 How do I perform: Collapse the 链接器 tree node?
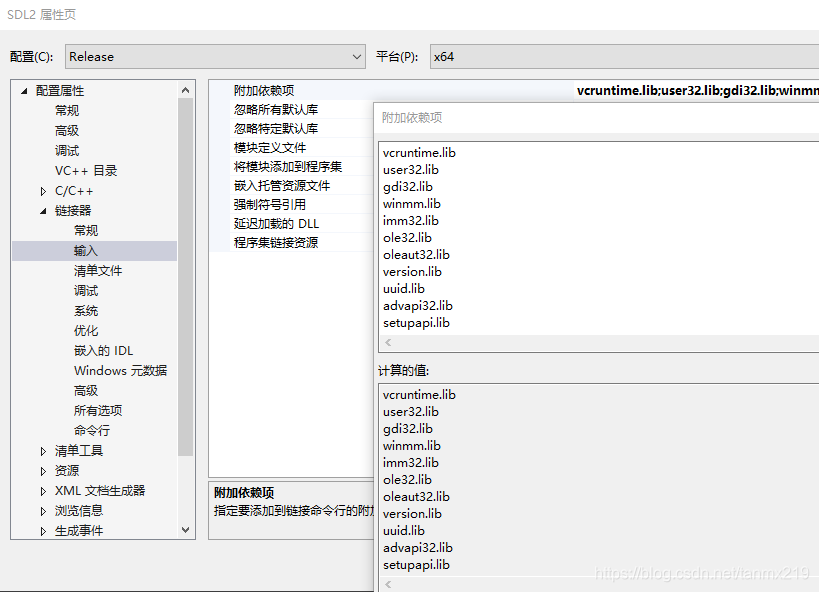(43, 211)
